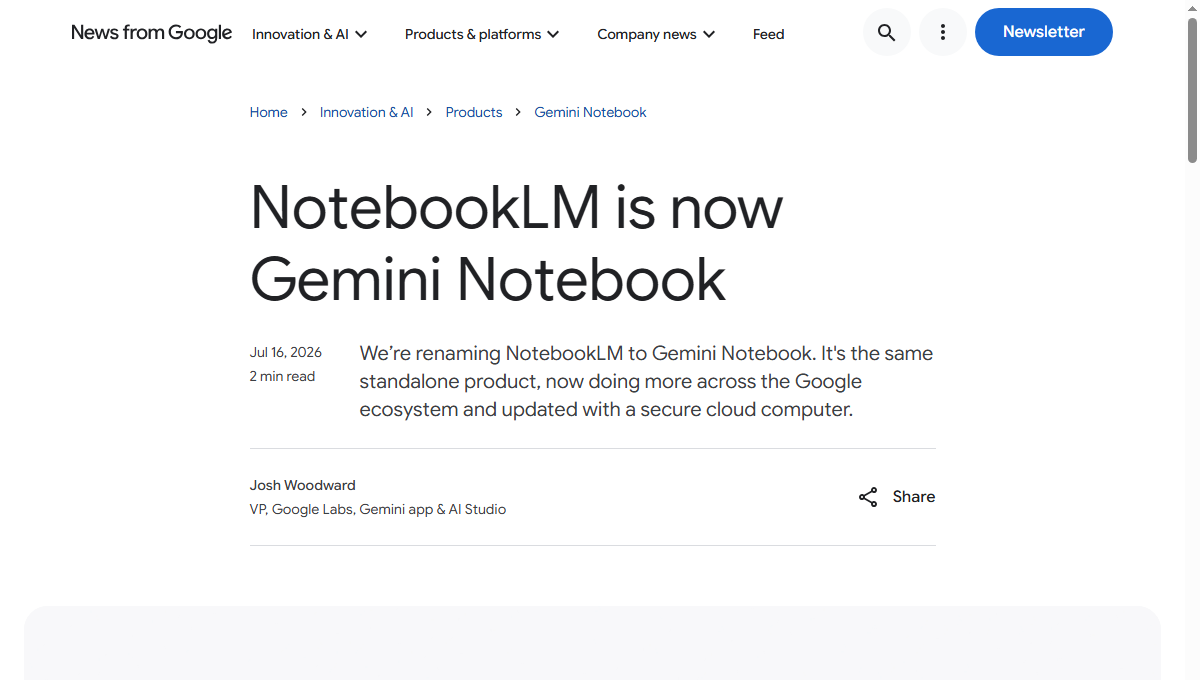
Task: Open the three-dot more options menu
Action: pyautogui.click(x=942, y=32)
